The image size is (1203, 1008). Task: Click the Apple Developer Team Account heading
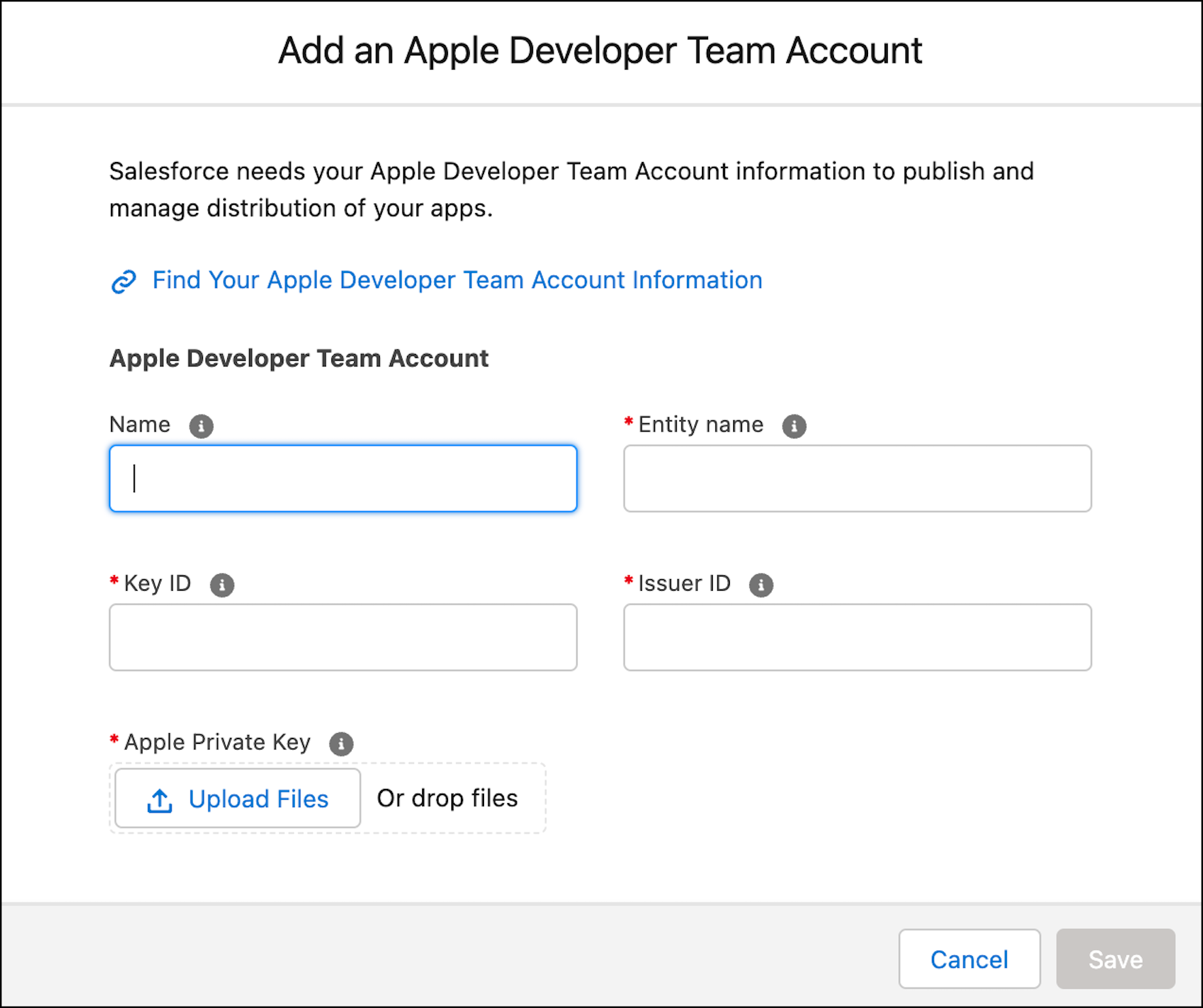tap(298, 358)
